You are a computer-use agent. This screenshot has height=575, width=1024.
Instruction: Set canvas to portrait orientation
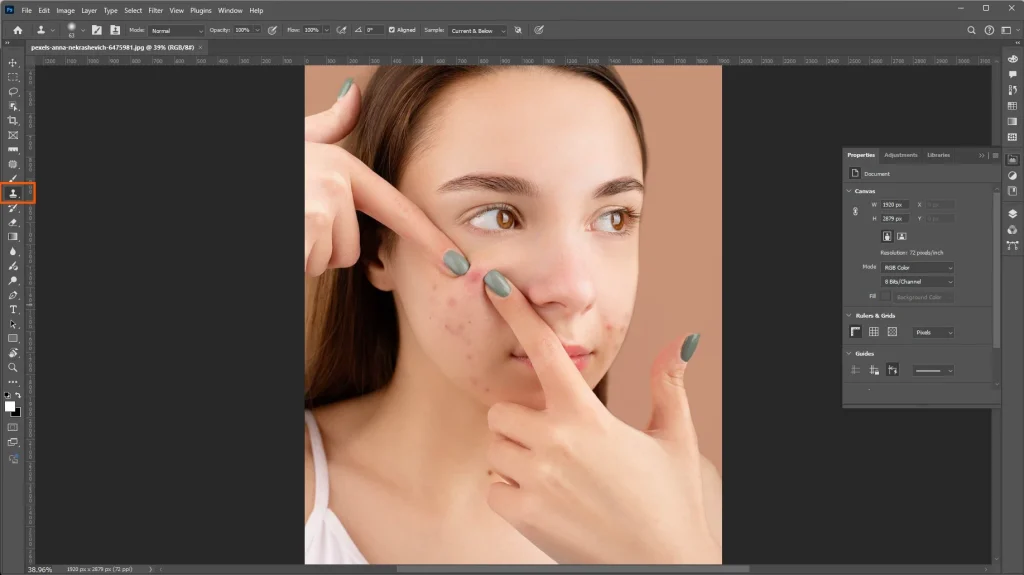[x=887, y=237]
